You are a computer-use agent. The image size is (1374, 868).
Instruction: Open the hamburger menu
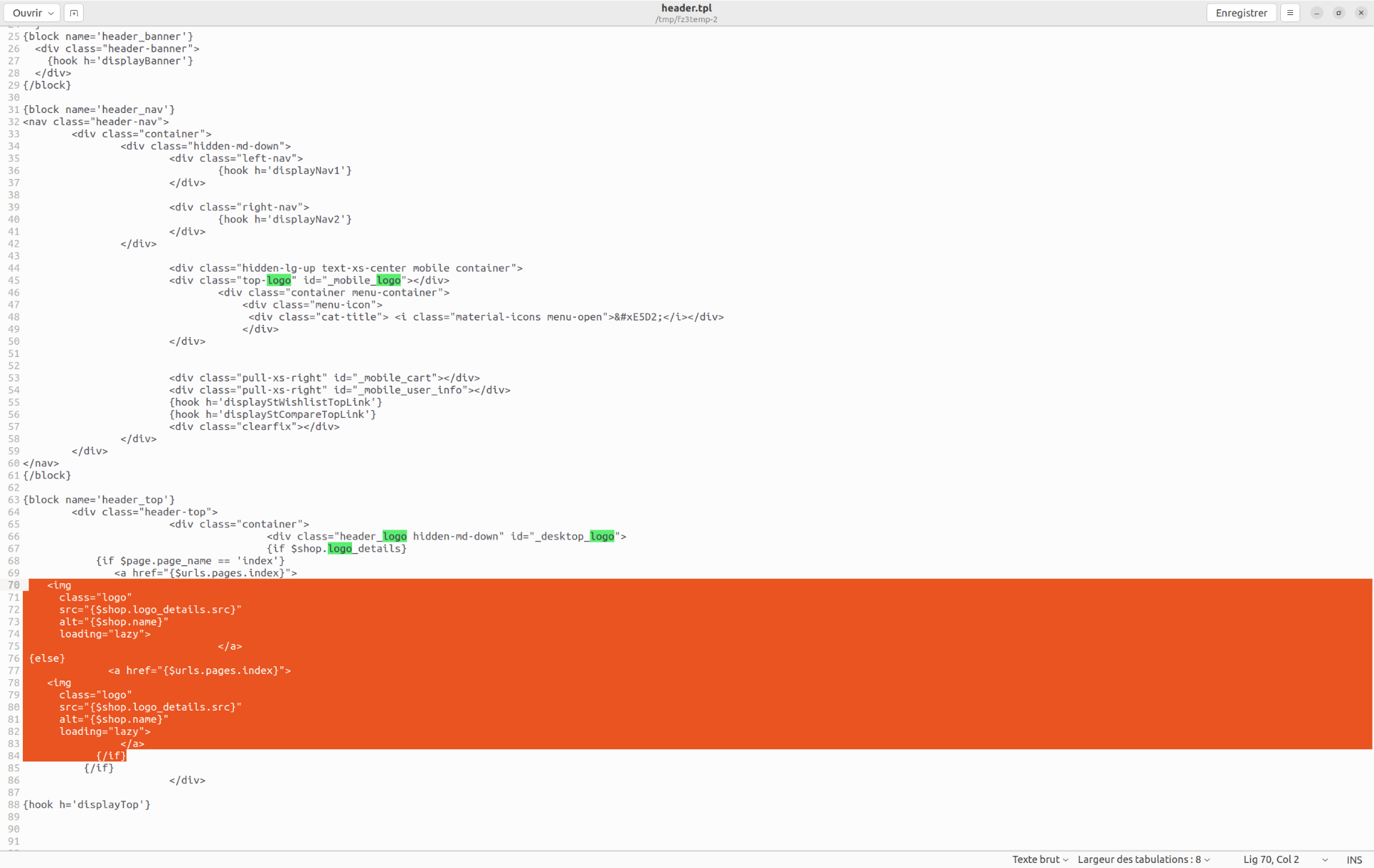point(1290,13)
